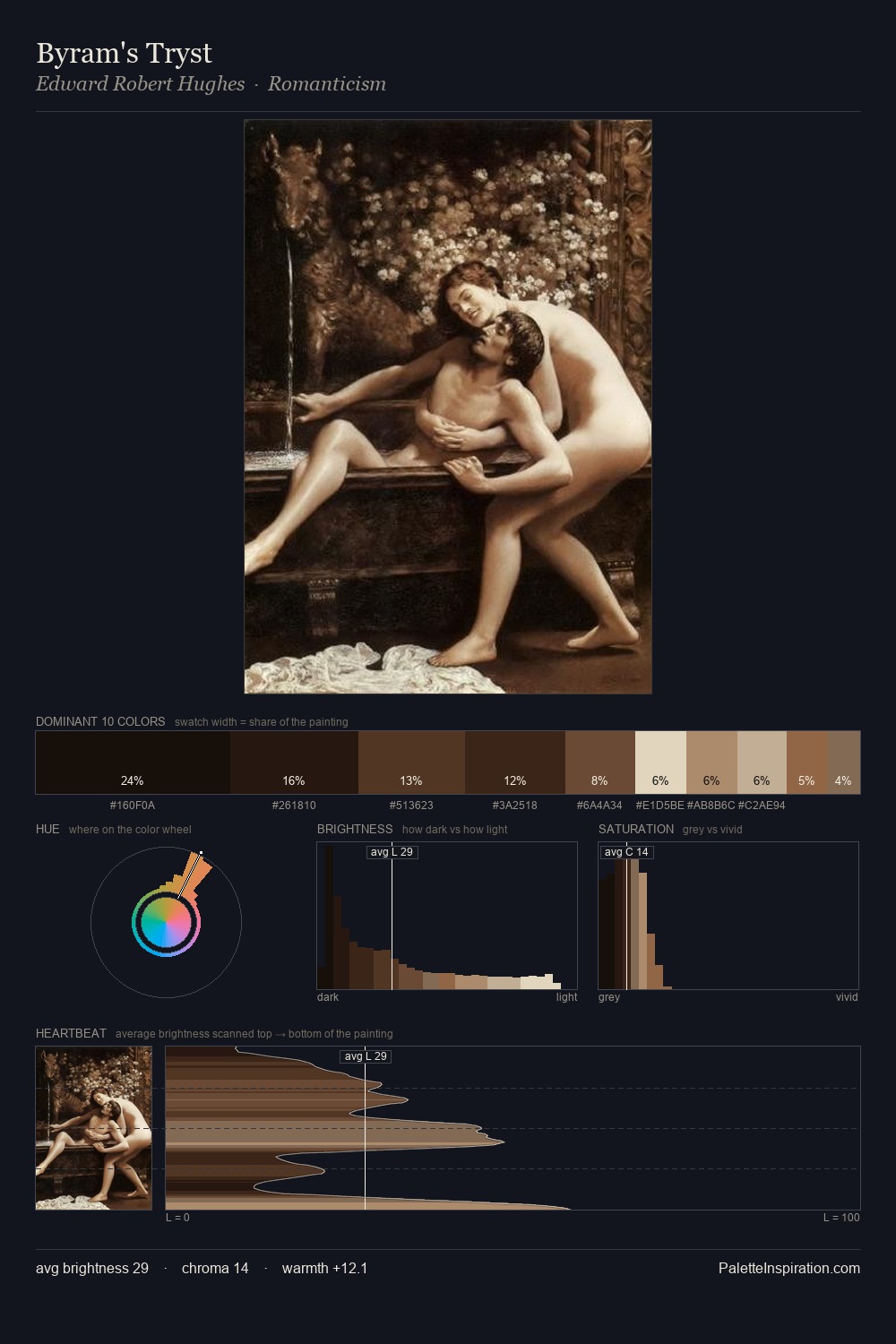896x1344 pixels.
Task: Select the 13% brown swatch
Action: tap(411, 762)
